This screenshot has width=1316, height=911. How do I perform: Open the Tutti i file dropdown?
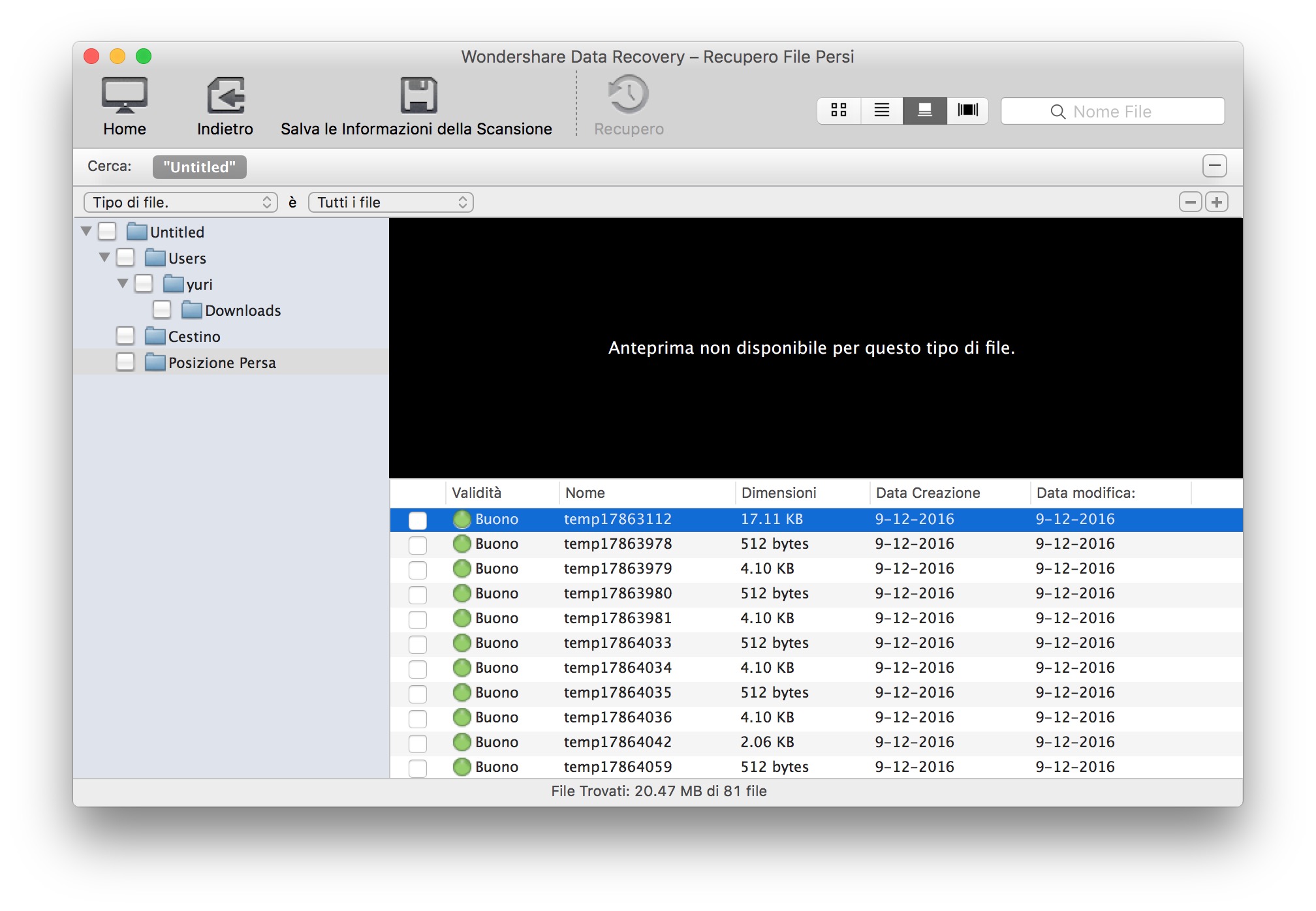click(390, 202)
